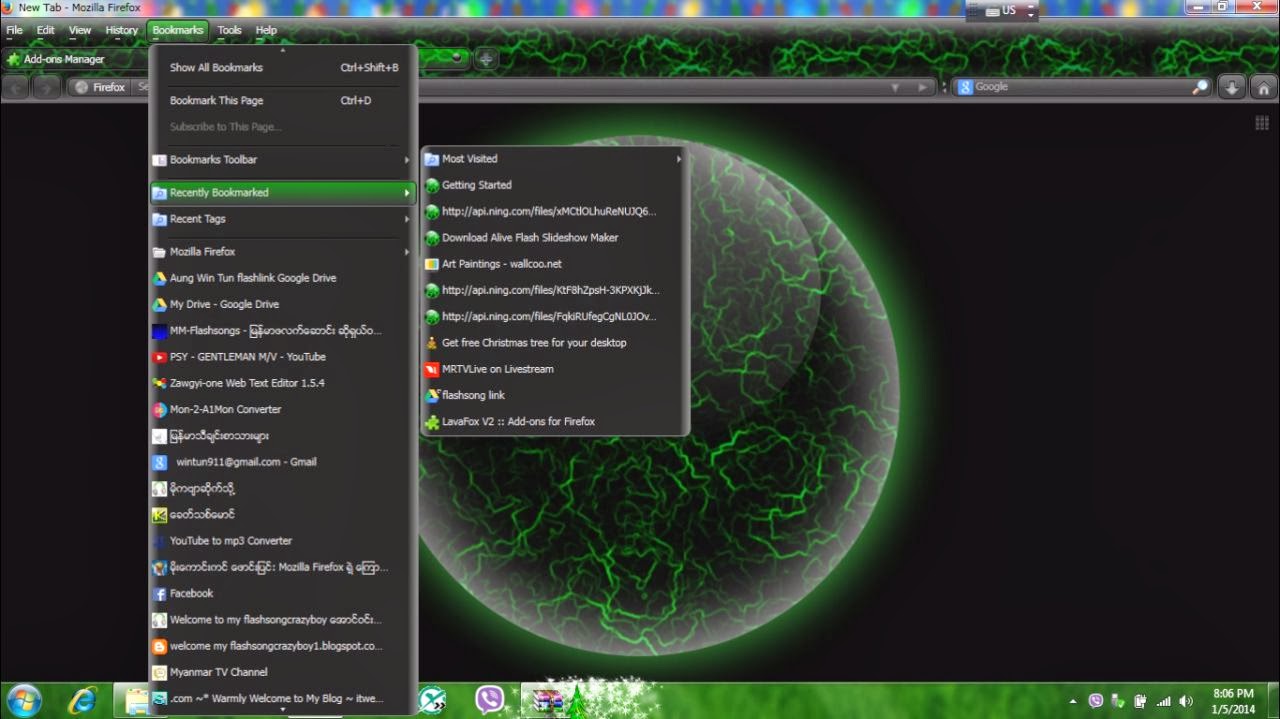Viewport: 1280px width, 719px height.
Task: Click the Most Visited folder icon
Action: (432, 159)
